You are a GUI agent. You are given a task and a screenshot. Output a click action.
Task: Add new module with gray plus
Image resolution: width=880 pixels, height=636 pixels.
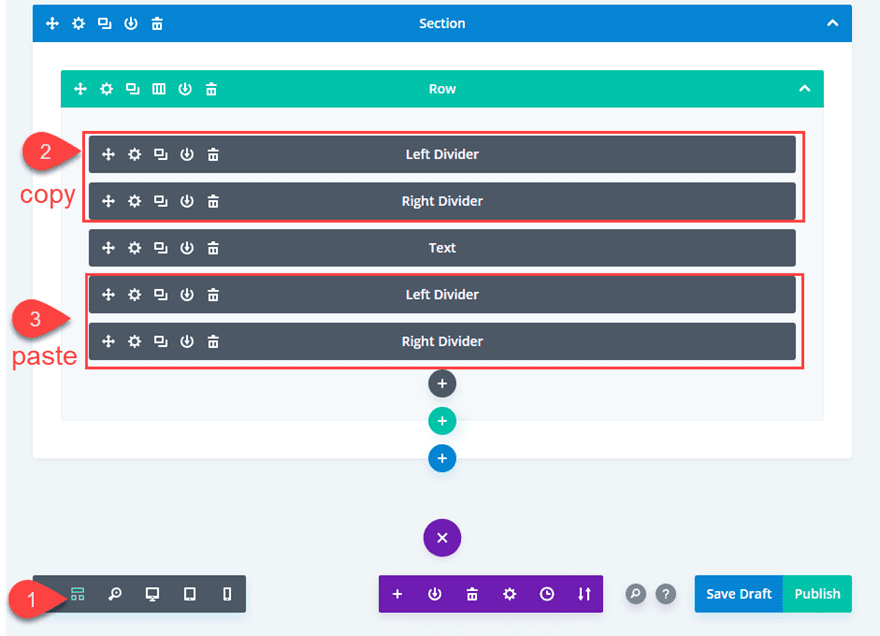[x=442, y=384]
